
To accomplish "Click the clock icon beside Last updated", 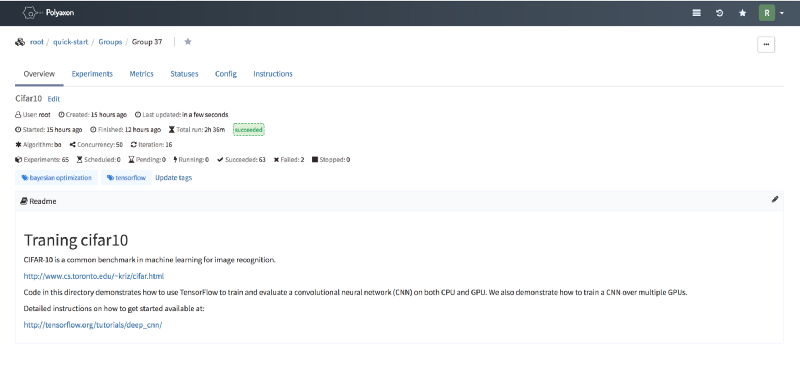I will (138, 115).
